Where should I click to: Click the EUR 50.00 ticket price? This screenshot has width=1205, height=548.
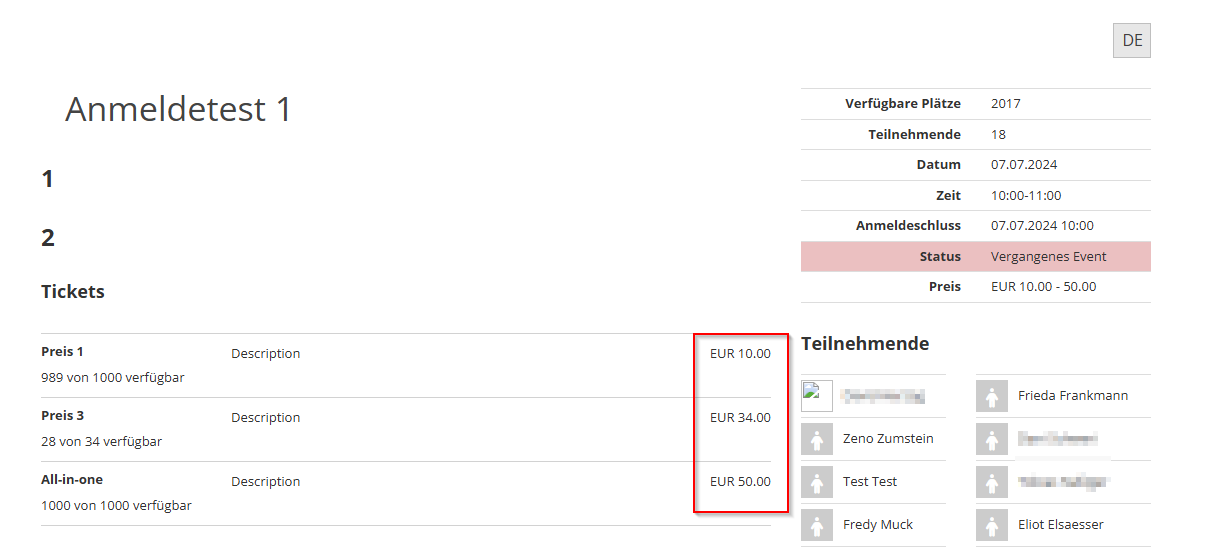pos(740,482)
